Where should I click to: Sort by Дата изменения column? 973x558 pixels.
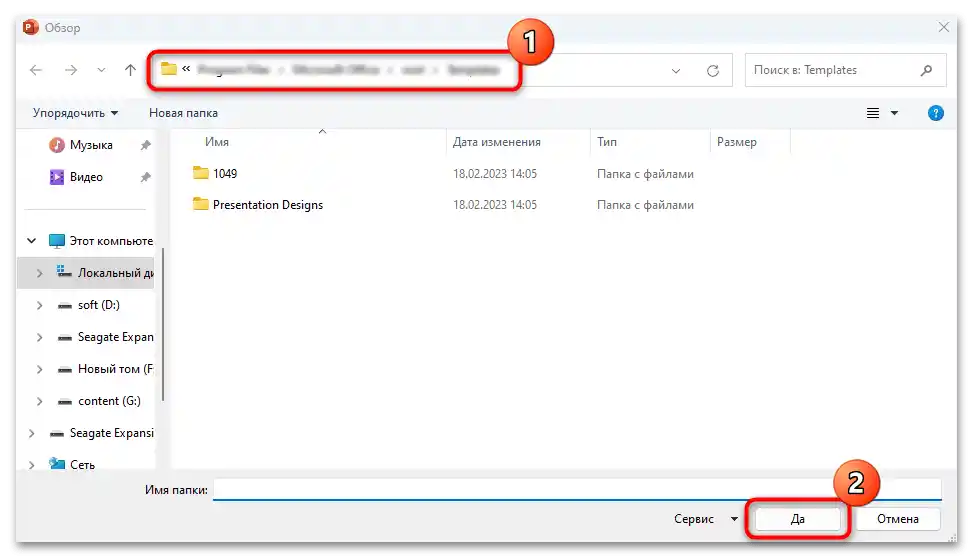[x=496, y=142]
